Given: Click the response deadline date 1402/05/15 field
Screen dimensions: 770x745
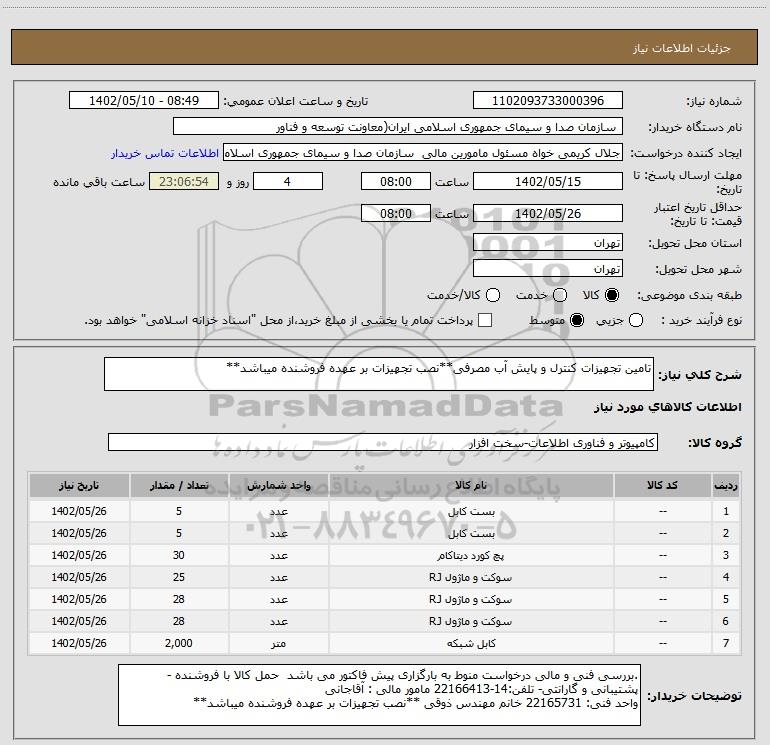Looking at the screenshot, I should pyautogui.click(x=548, y=182).
